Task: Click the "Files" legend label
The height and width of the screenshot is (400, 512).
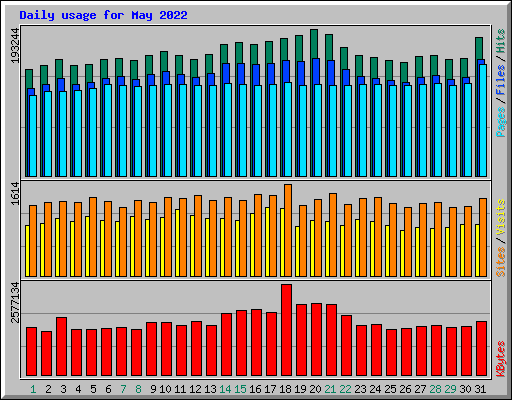Action: [501, 79]
